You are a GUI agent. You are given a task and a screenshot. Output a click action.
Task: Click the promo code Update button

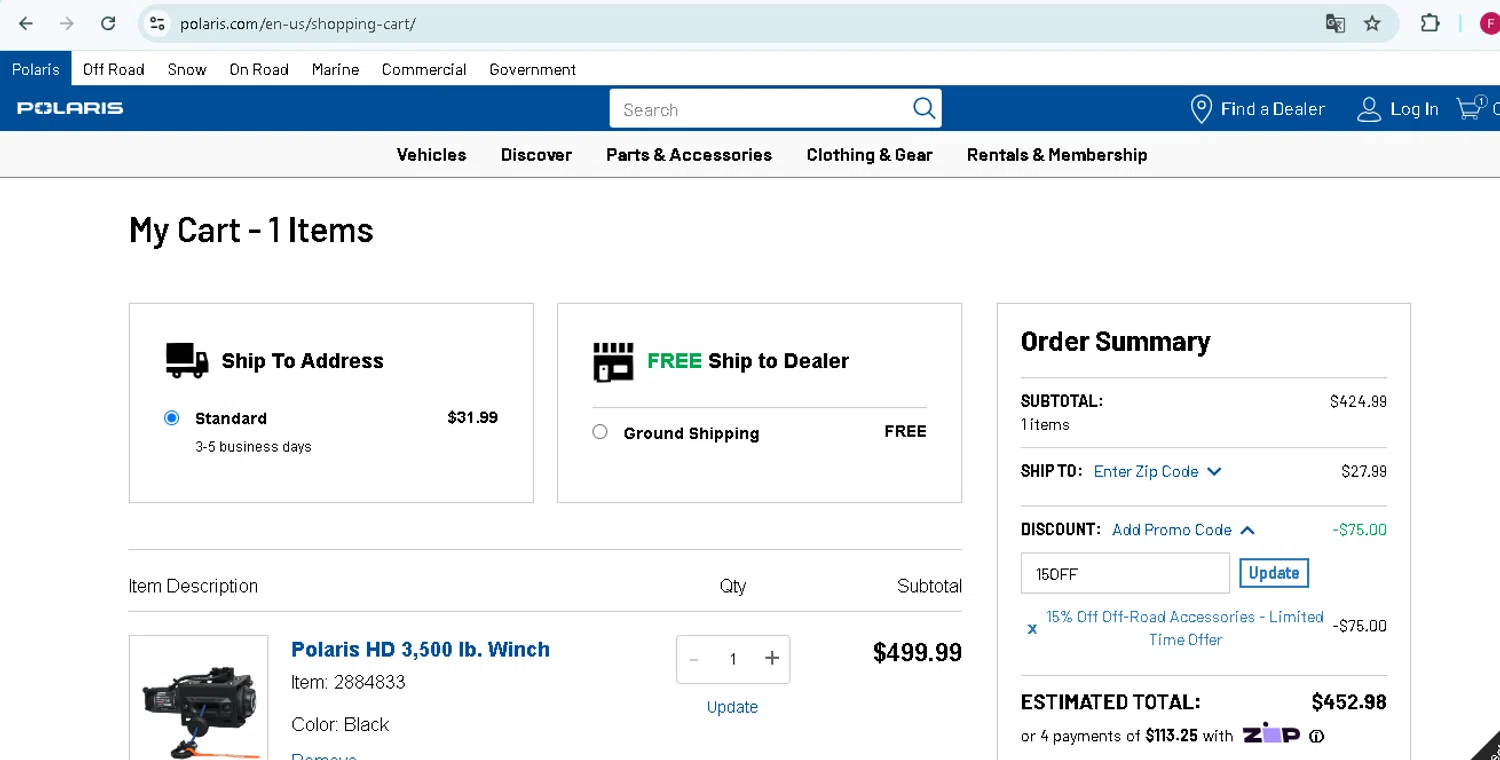[1274, 573]
